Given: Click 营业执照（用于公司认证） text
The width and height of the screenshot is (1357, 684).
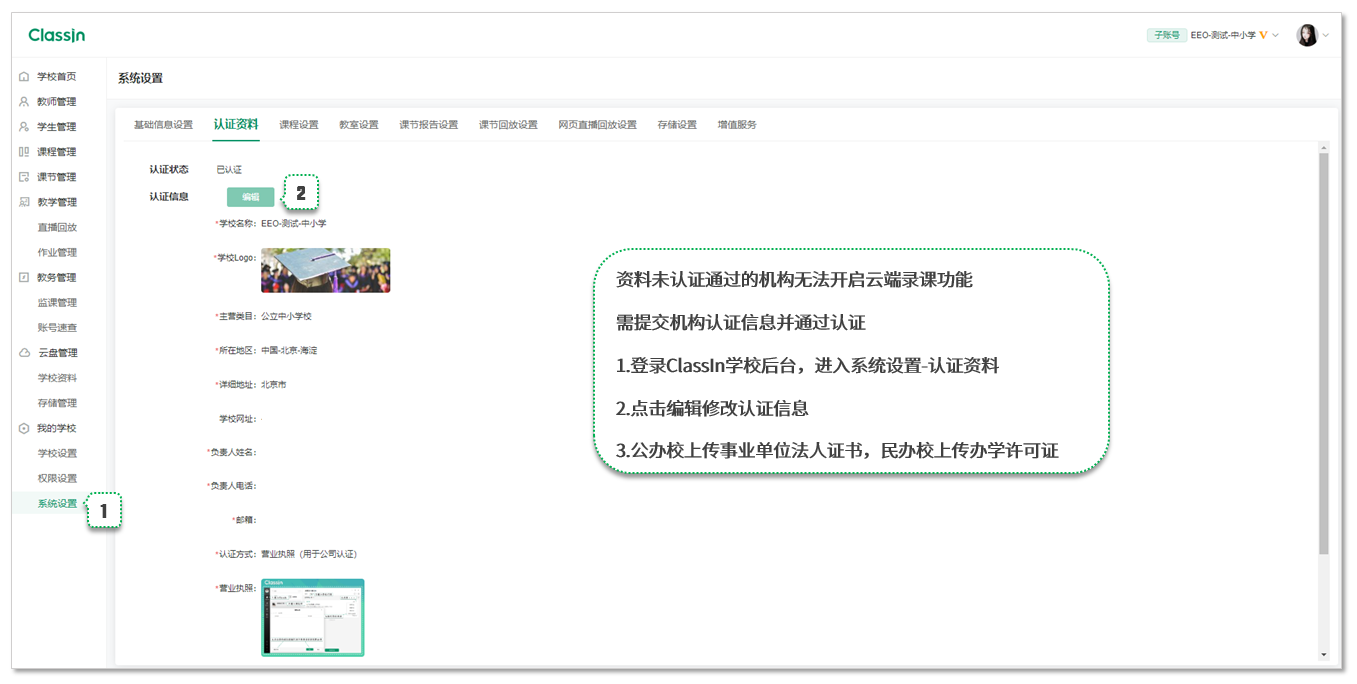Looking at the screenshot, I should (x=309, y=554).
